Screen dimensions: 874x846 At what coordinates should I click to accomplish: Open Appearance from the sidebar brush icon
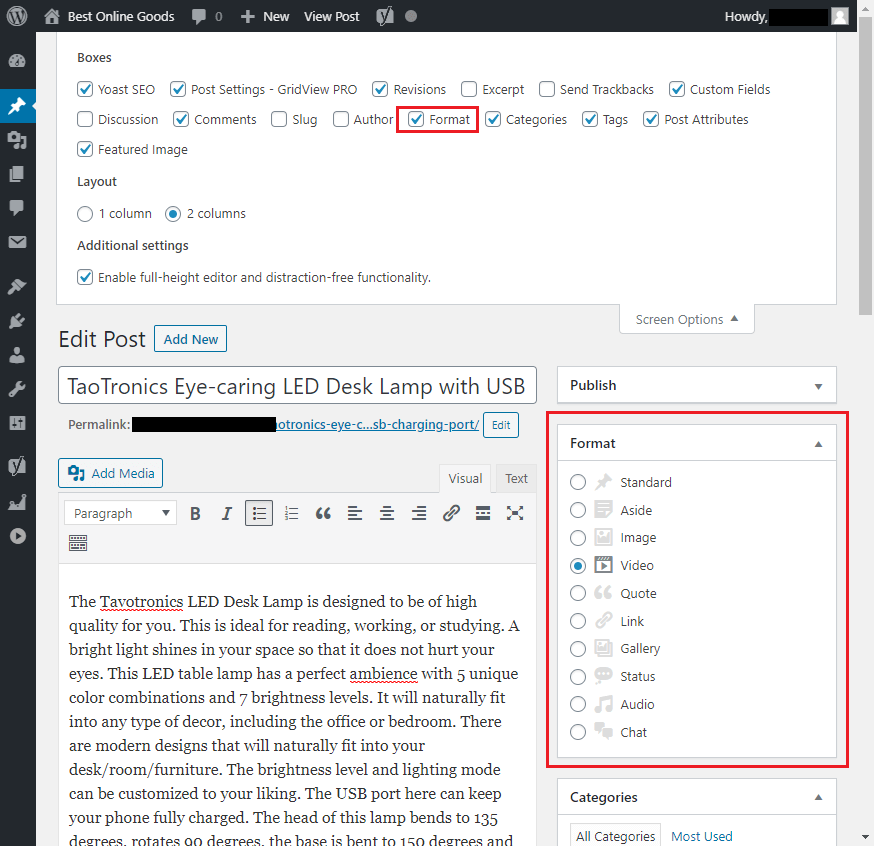17,286
